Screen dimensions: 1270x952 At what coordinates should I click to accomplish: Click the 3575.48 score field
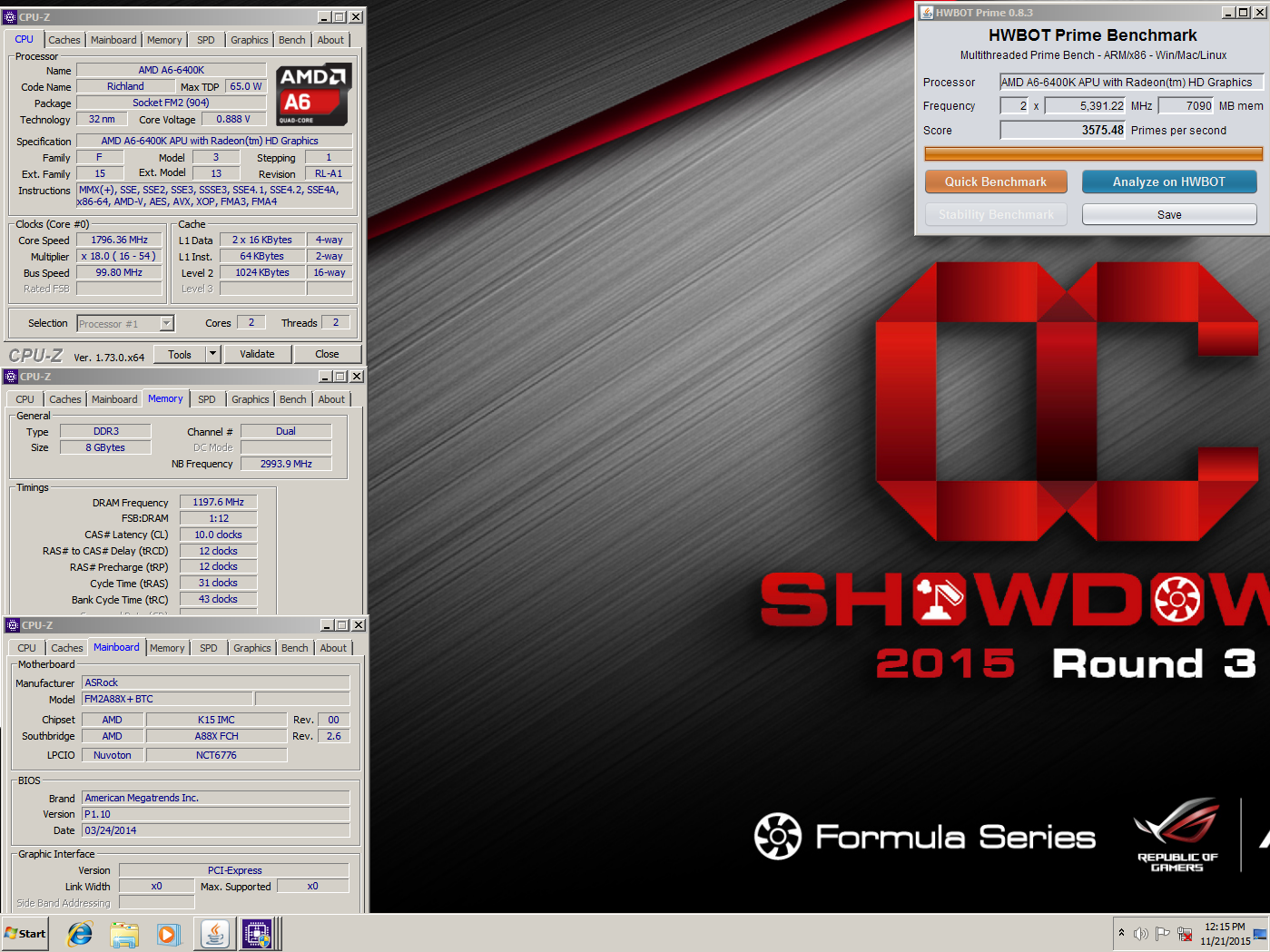click(1063, 130)
